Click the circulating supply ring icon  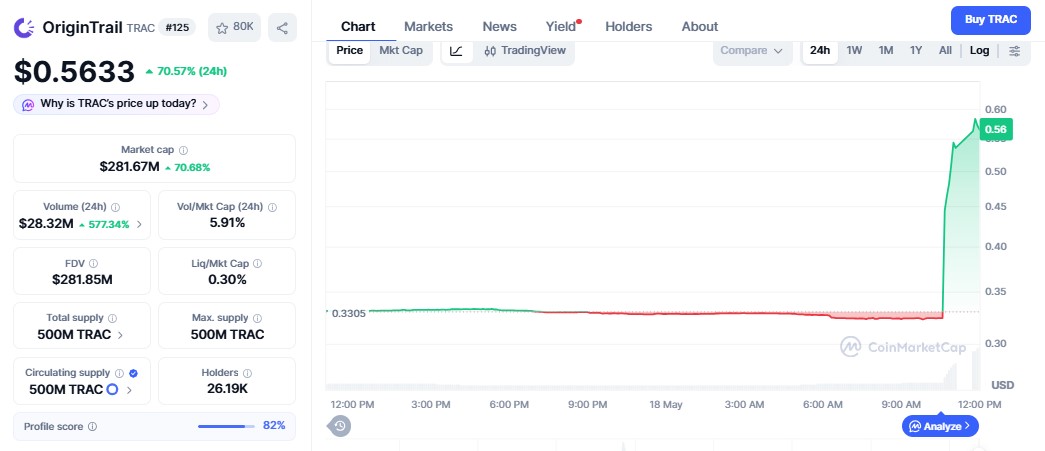click(112, 390)
